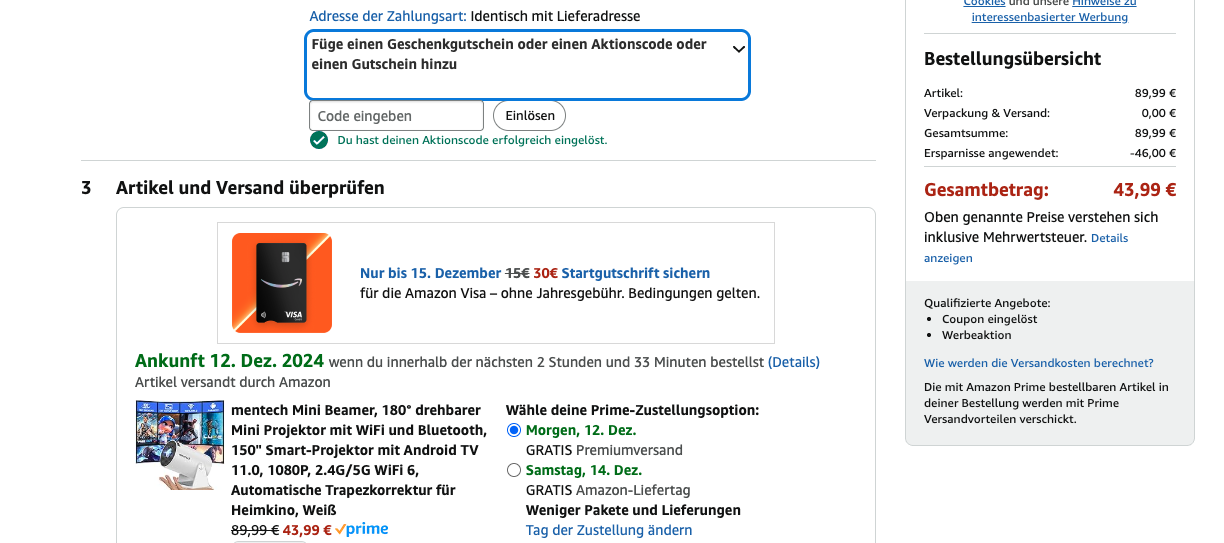This screenshot has width=1224, height=543.
Task: Click the Amazon Visa card image
Action: (x=282, y=283)
